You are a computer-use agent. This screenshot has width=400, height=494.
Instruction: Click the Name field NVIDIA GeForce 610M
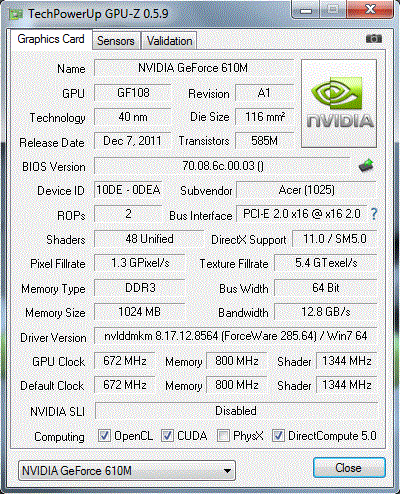(193, 68)
